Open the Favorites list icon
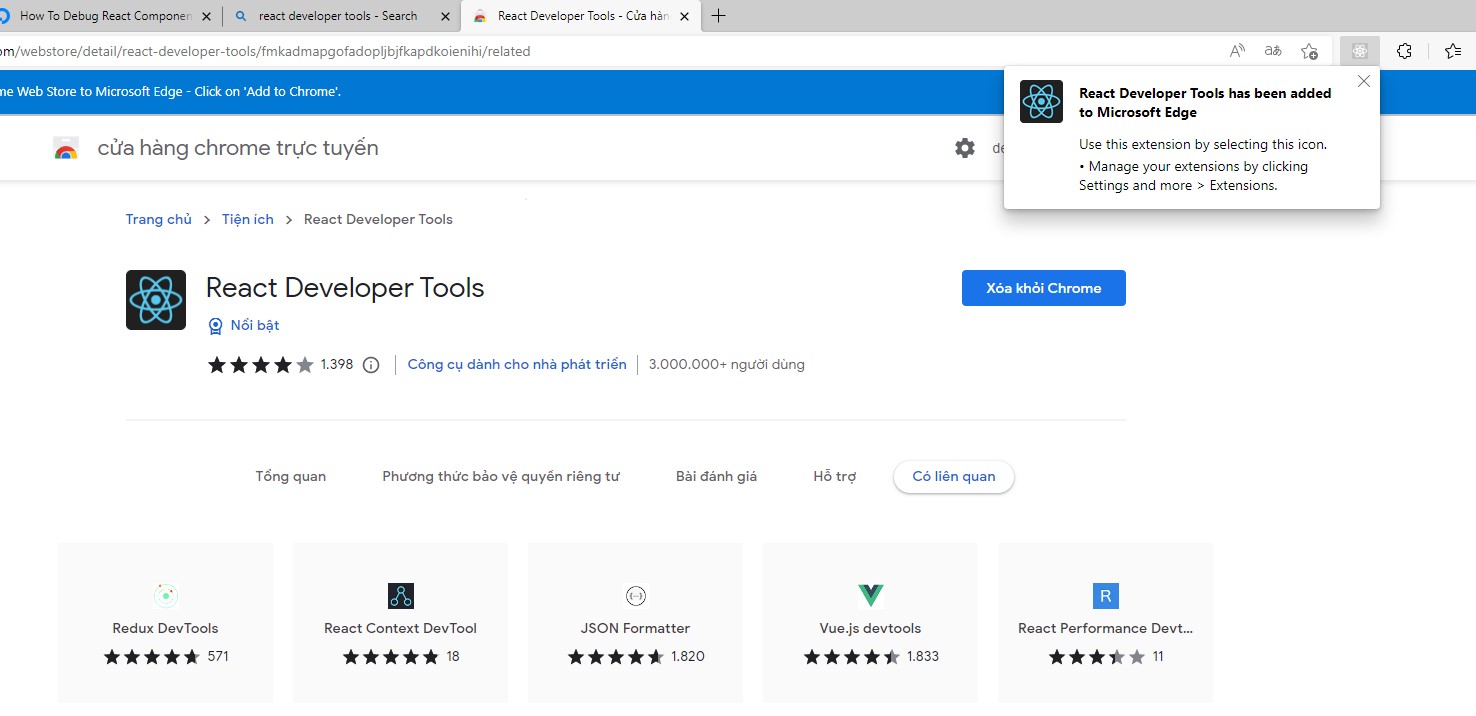This screenshot has width=1476, height=716. pyautogui.click(x=1454, y=51)
